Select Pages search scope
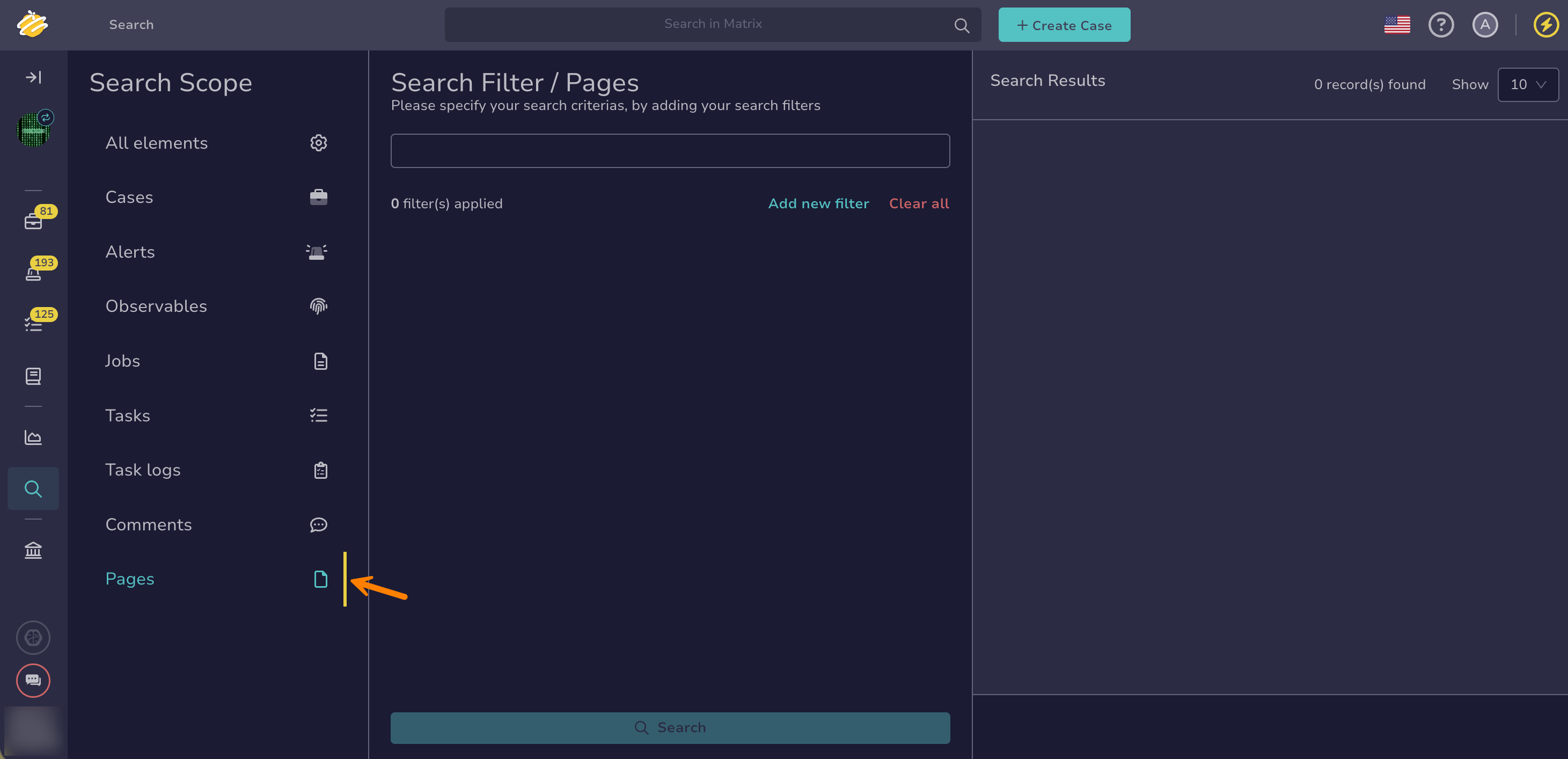The height and width of the screenshot is (759, 1568). coord(217,579)
